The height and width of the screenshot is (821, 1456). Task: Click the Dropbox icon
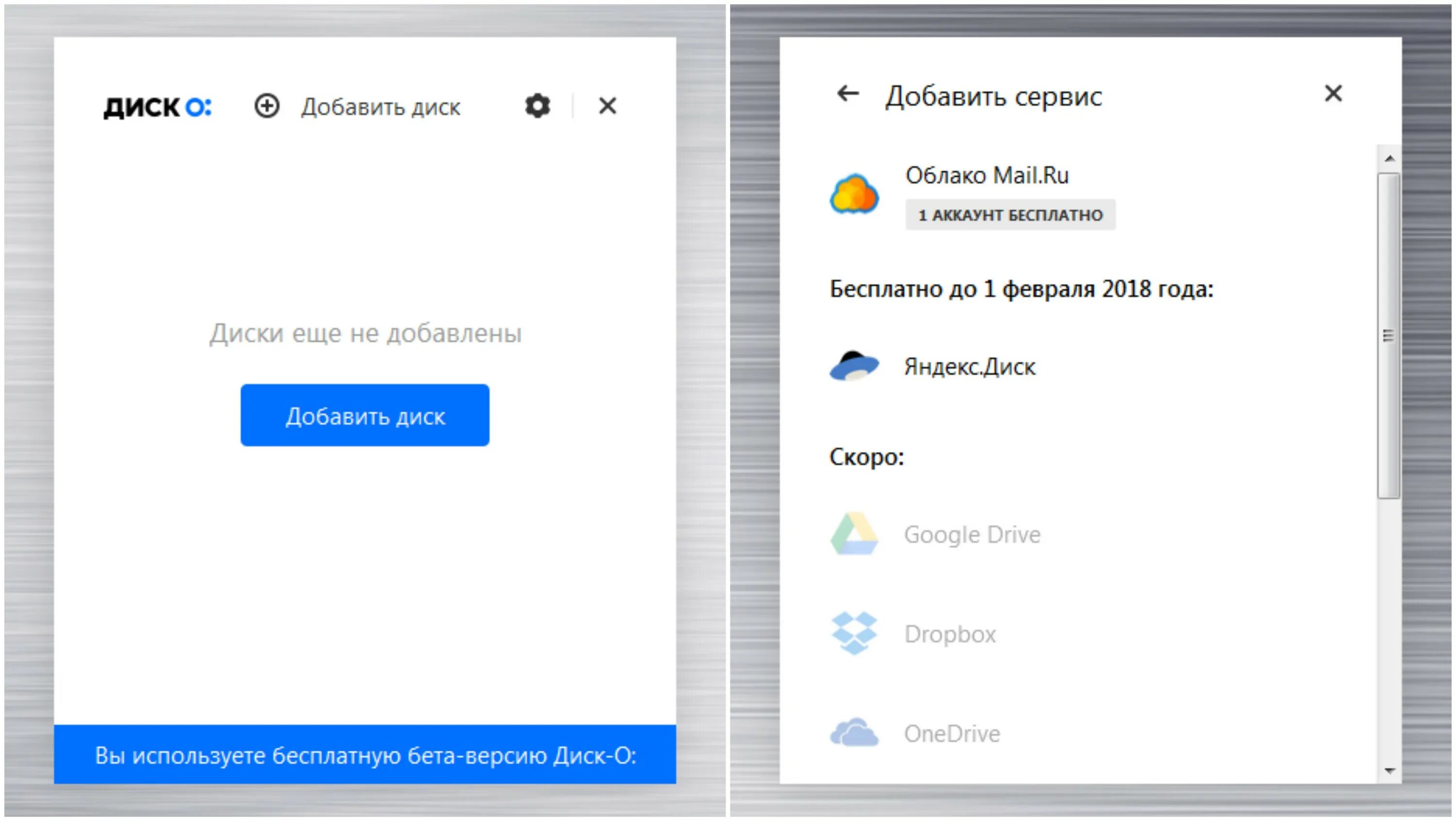(854, 633)
